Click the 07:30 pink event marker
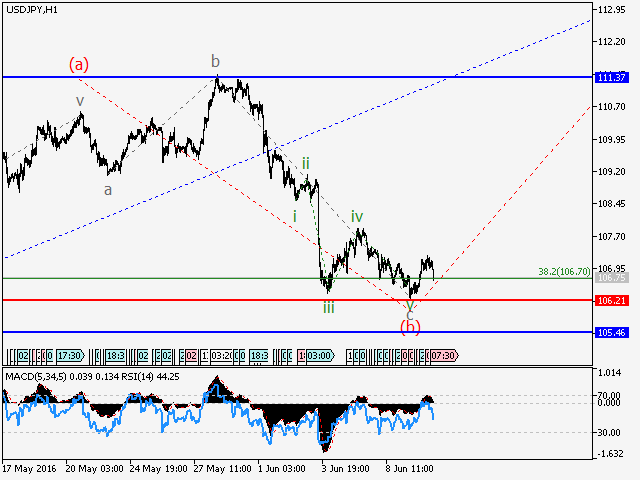 [x=444, y=356]
